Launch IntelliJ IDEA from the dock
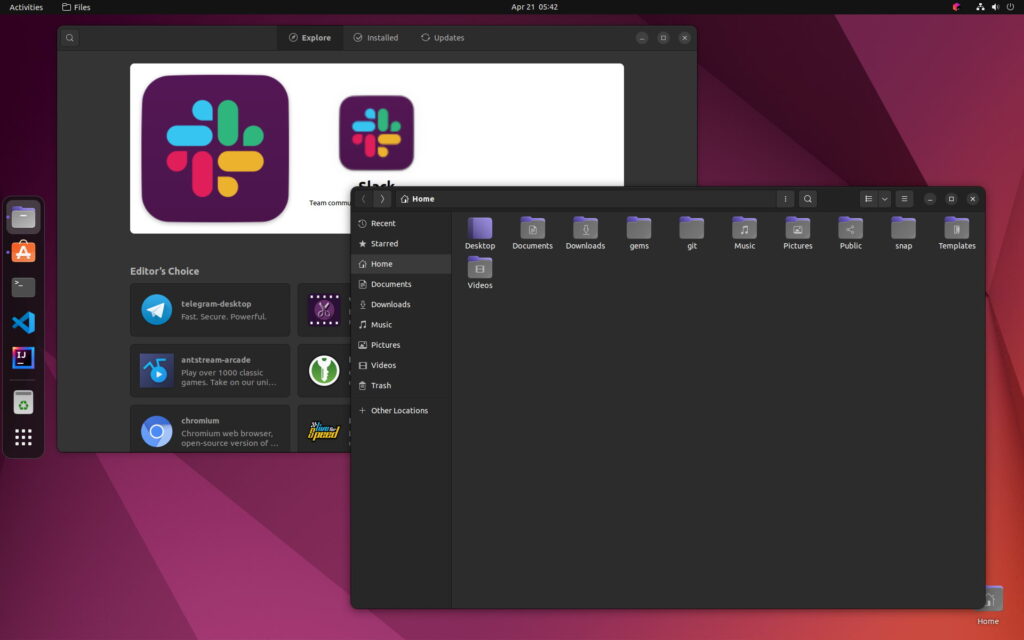The width and height of the screenshot is (1024, 640). tap(24, 358)
